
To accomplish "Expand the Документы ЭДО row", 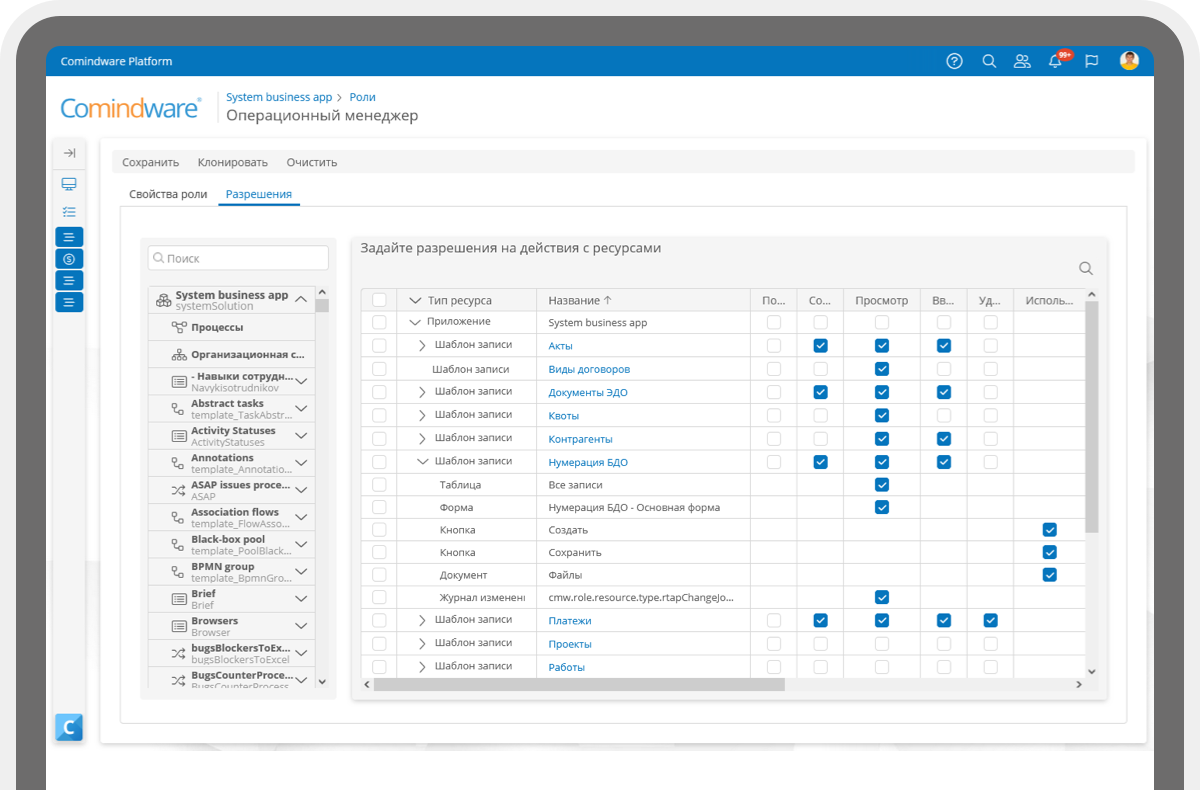I will pyautogui.click(x=422, y=392).
